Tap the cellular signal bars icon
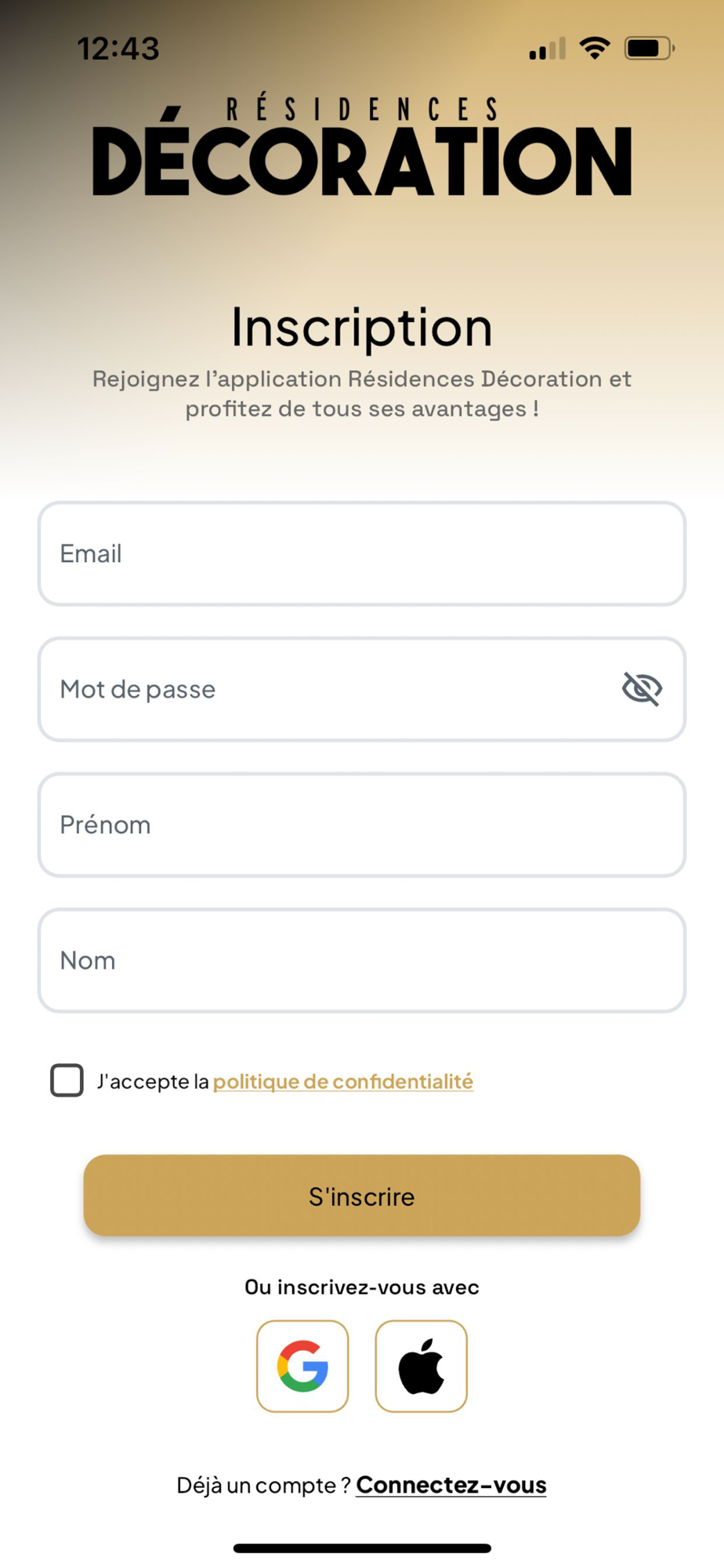The image size is (724, 1568). [x=547, y=49]
